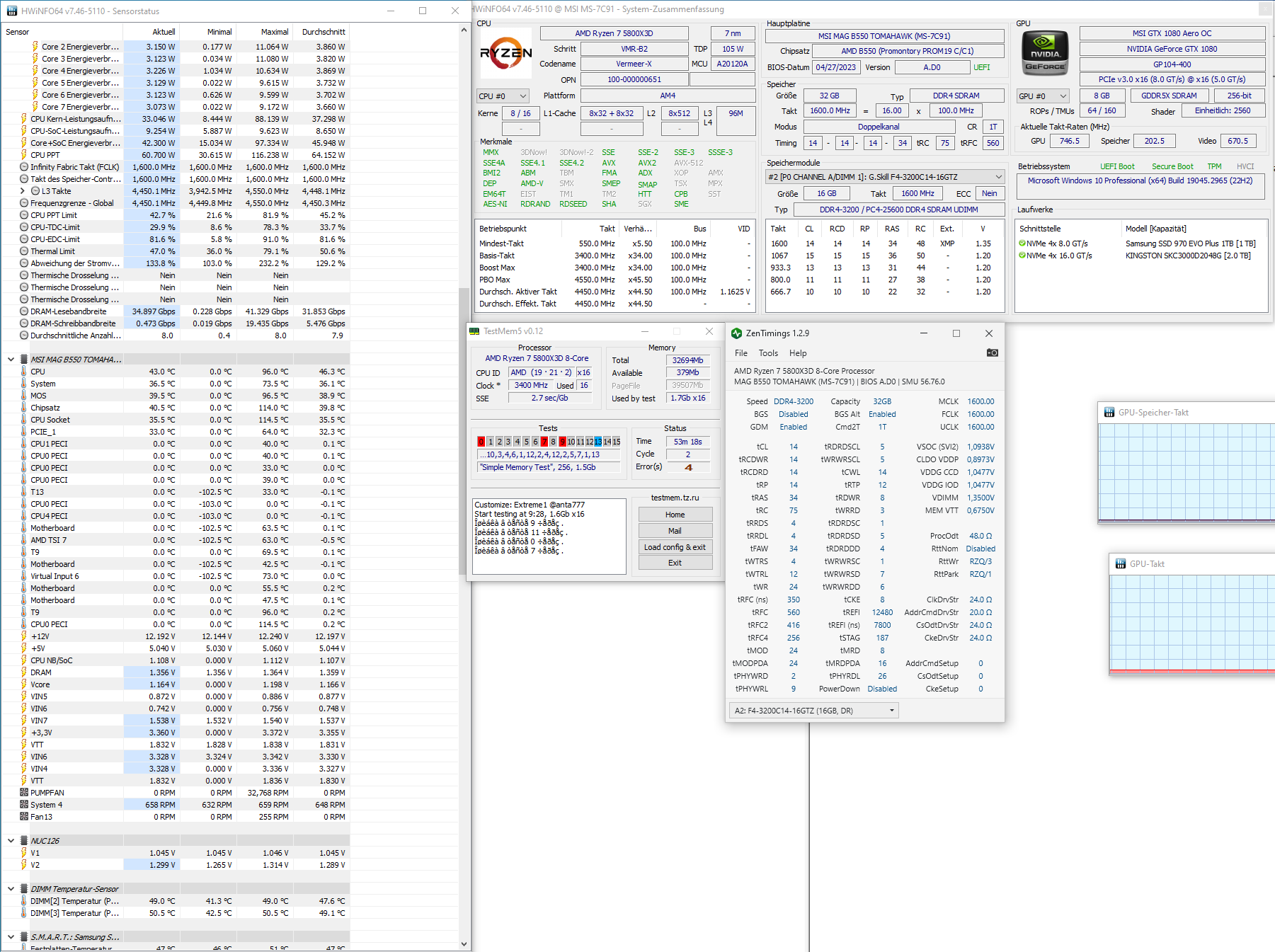Toggle test 13 in the TestMem5 tests row

(598, 441)
